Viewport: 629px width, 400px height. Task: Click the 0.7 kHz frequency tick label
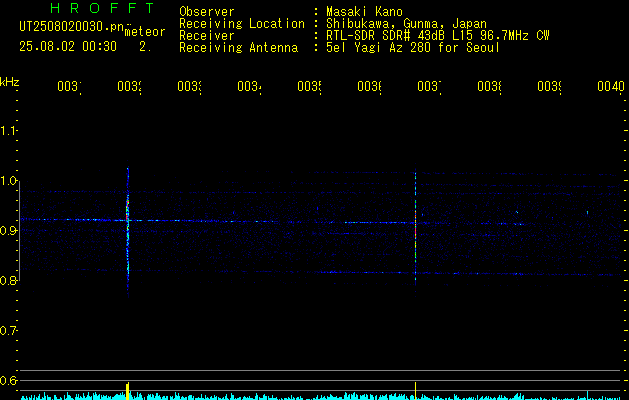click(8, 330)
